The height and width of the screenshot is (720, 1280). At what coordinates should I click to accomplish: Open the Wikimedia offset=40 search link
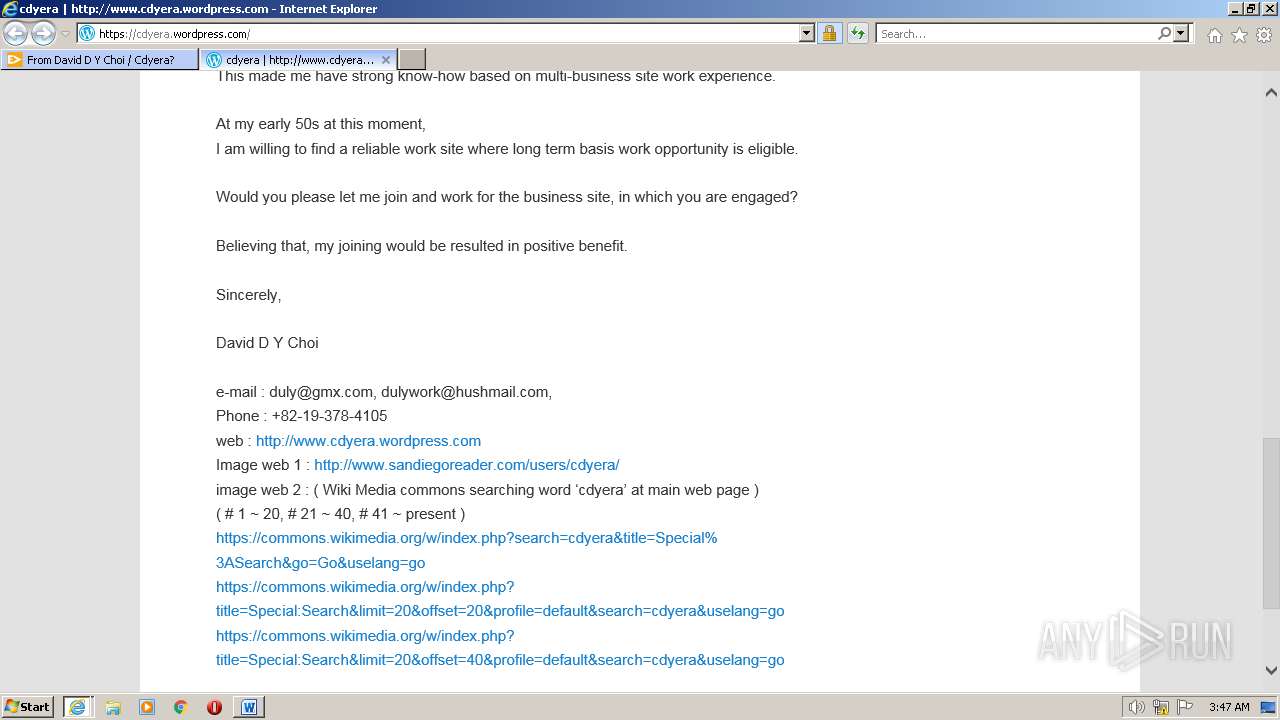(500, 648)
